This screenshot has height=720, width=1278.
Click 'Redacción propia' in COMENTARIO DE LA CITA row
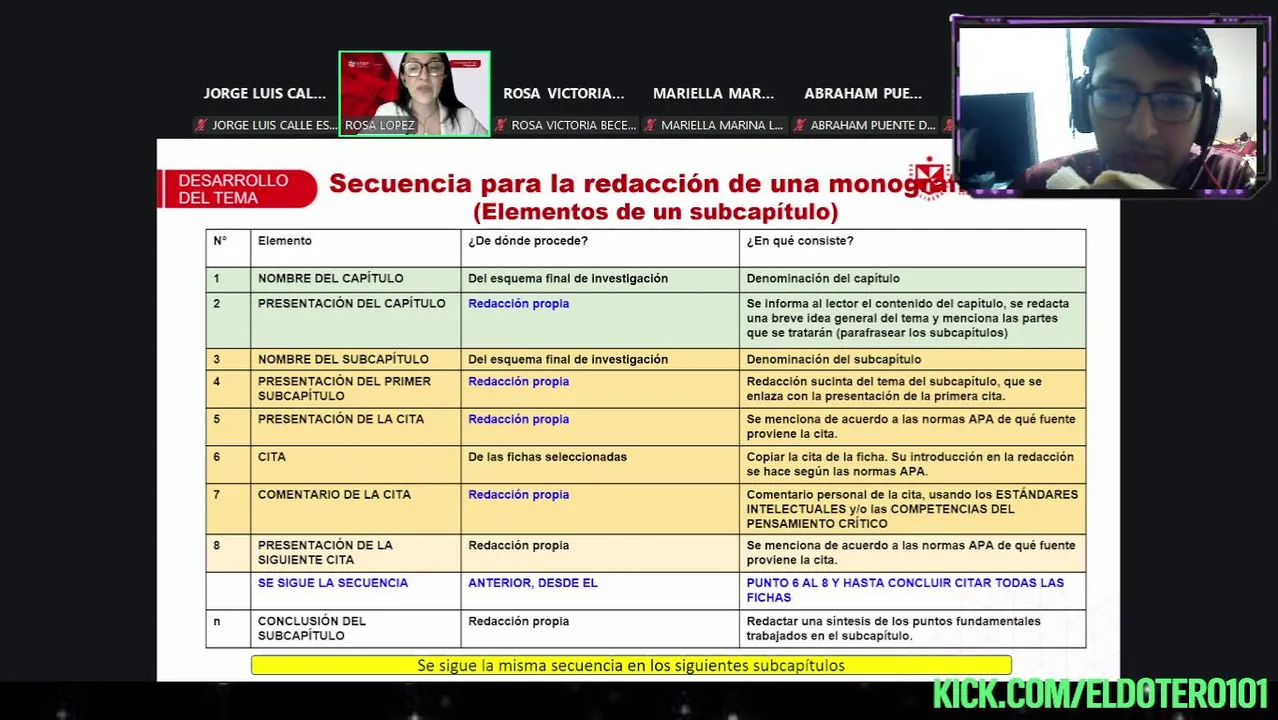518,495
